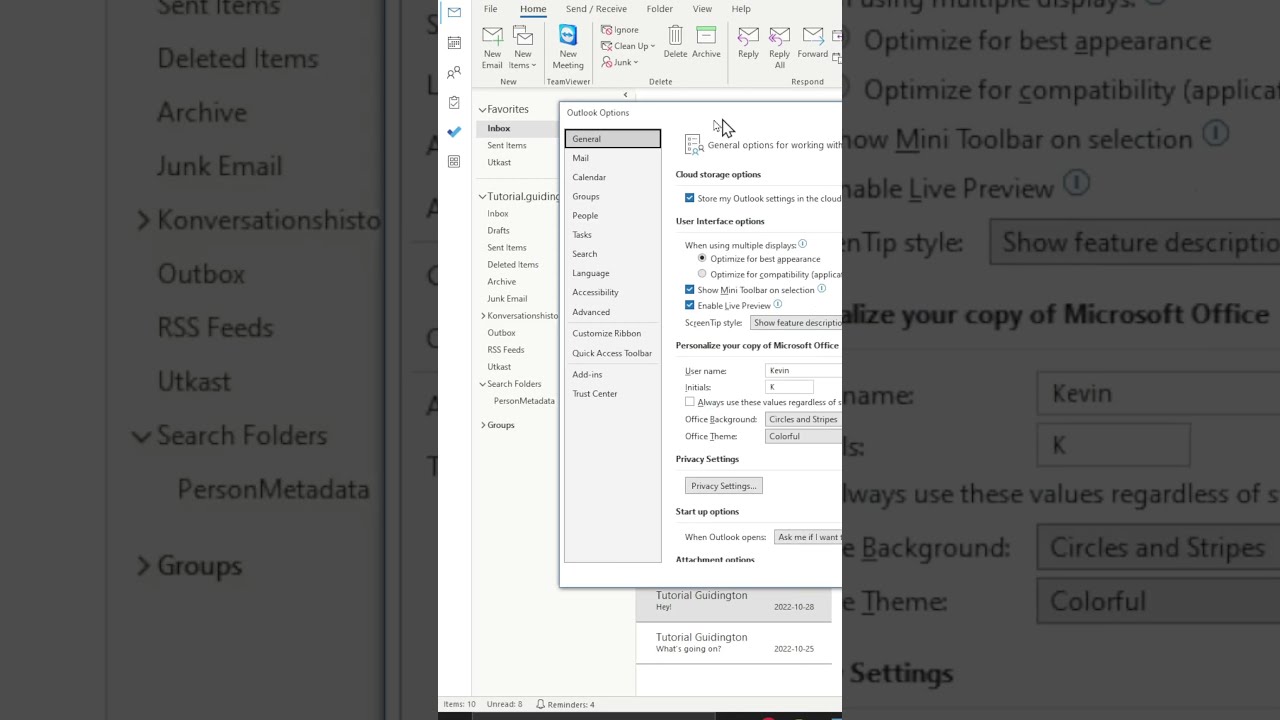Select Optimize for best appearance
The width and height of the screenshot is (1280, 720).
click(702, 258)
